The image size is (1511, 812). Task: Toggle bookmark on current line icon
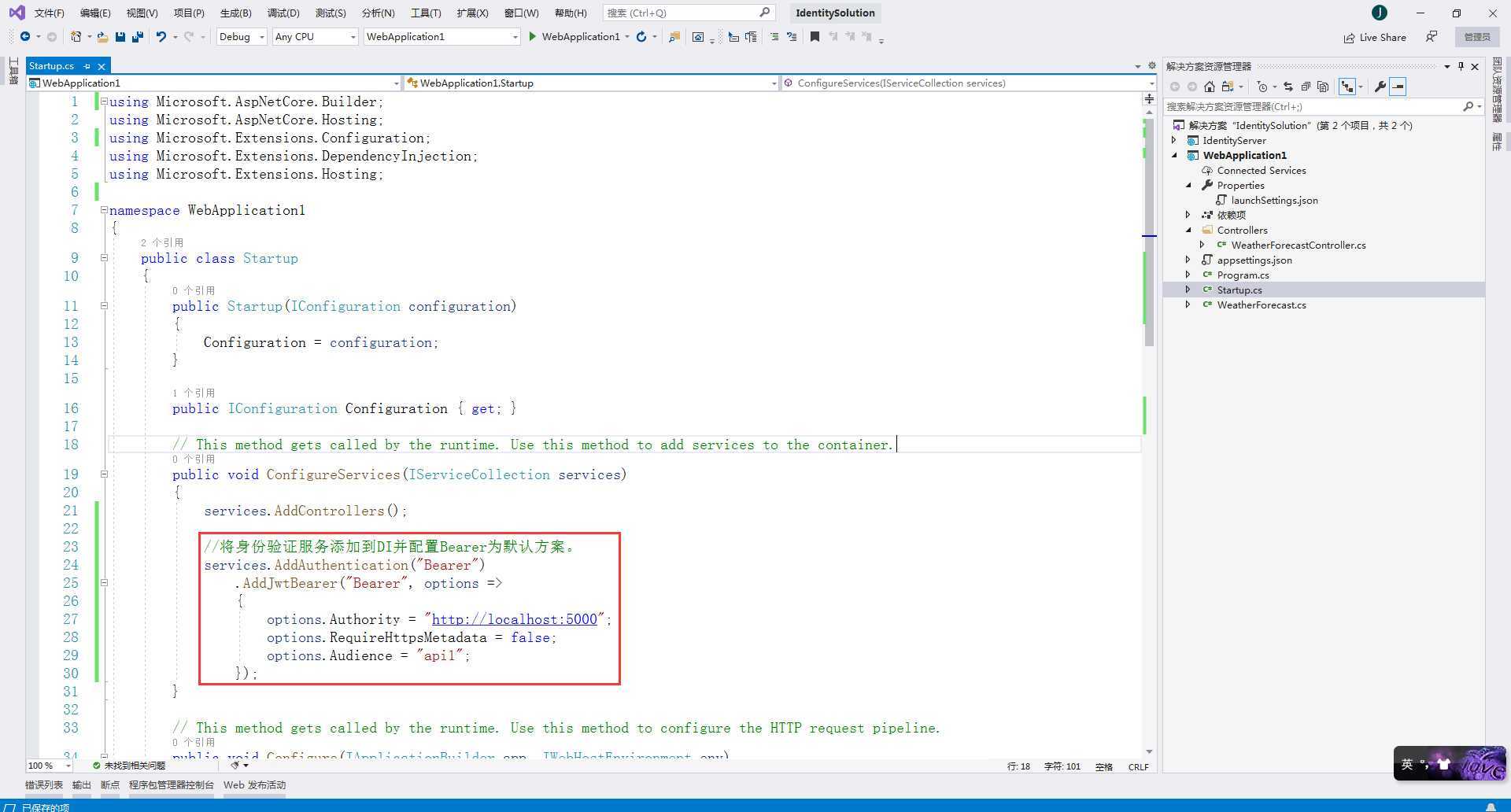[x=815, y=37]
